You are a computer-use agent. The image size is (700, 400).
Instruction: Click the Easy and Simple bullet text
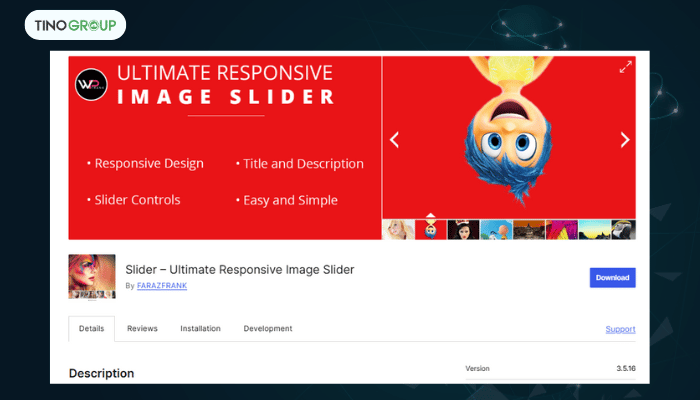coord(290,200)
